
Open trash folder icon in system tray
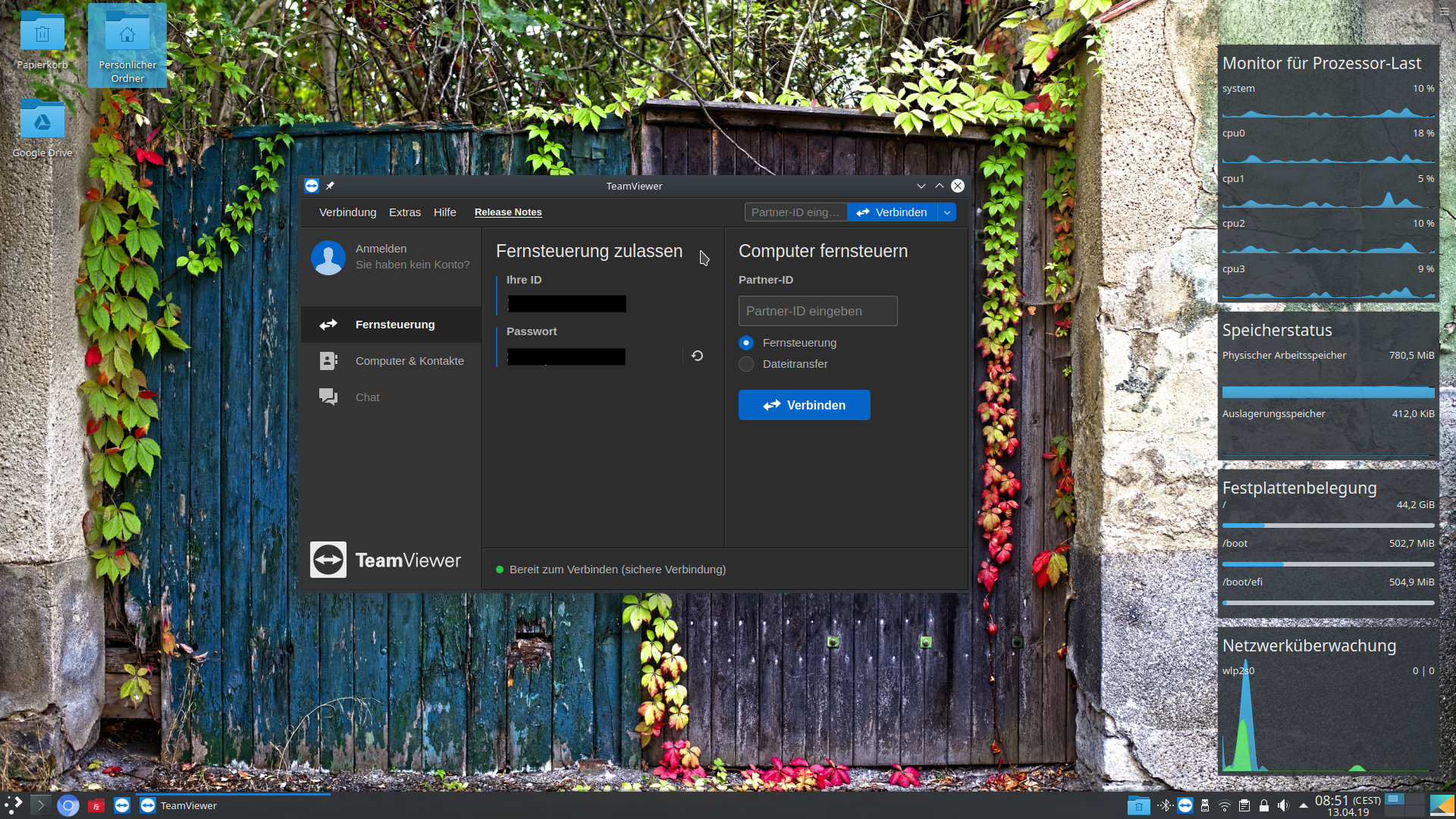(x=1139, y=805)
